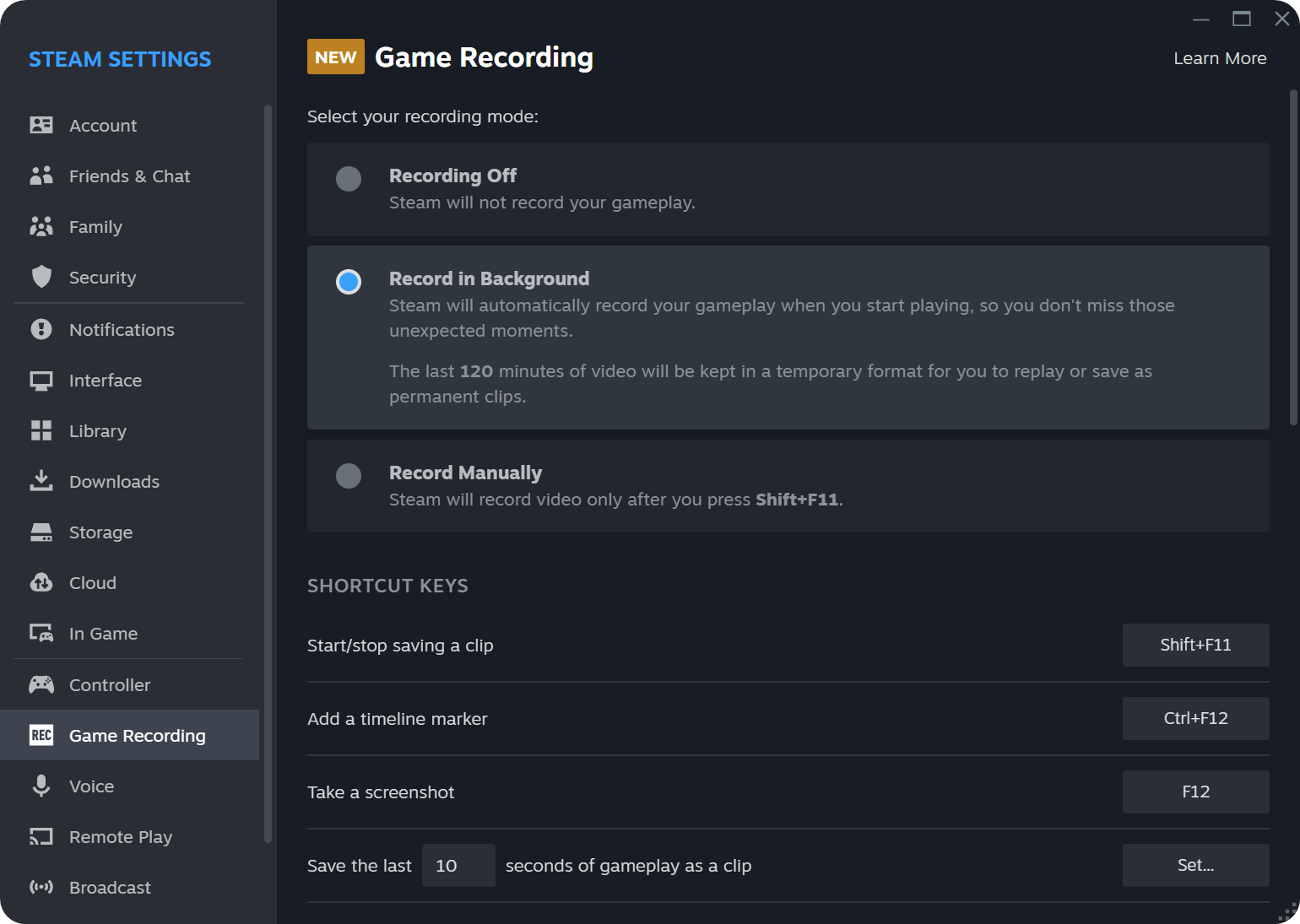Open Family settings via its icon
Image resolution: width=1300 pixels, height=924 pixels.
(41, 226)
